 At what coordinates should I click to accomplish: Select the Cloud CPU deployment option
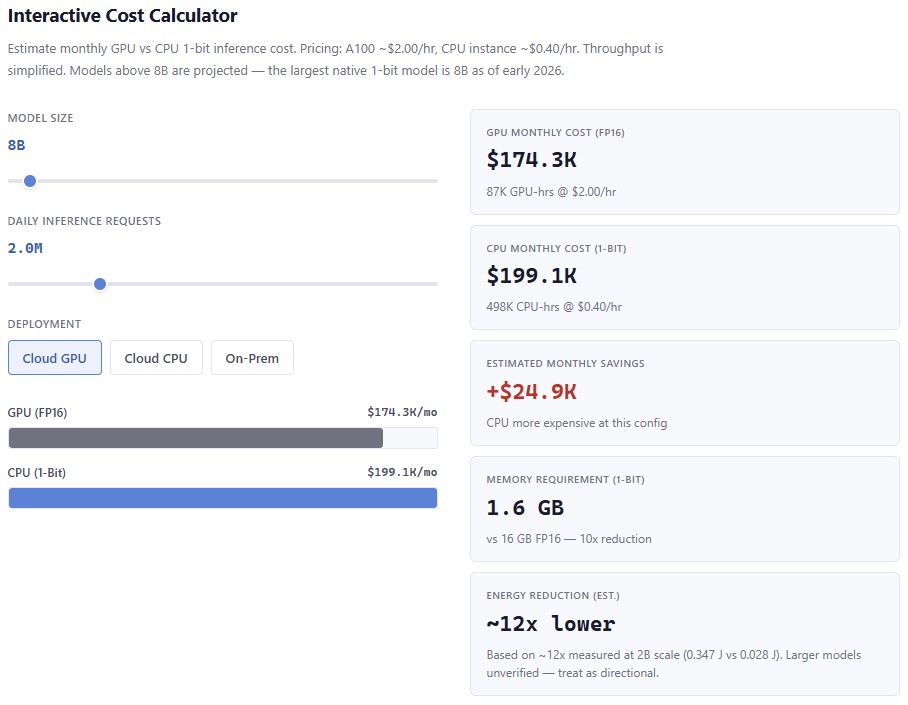(x=155, y=357)
